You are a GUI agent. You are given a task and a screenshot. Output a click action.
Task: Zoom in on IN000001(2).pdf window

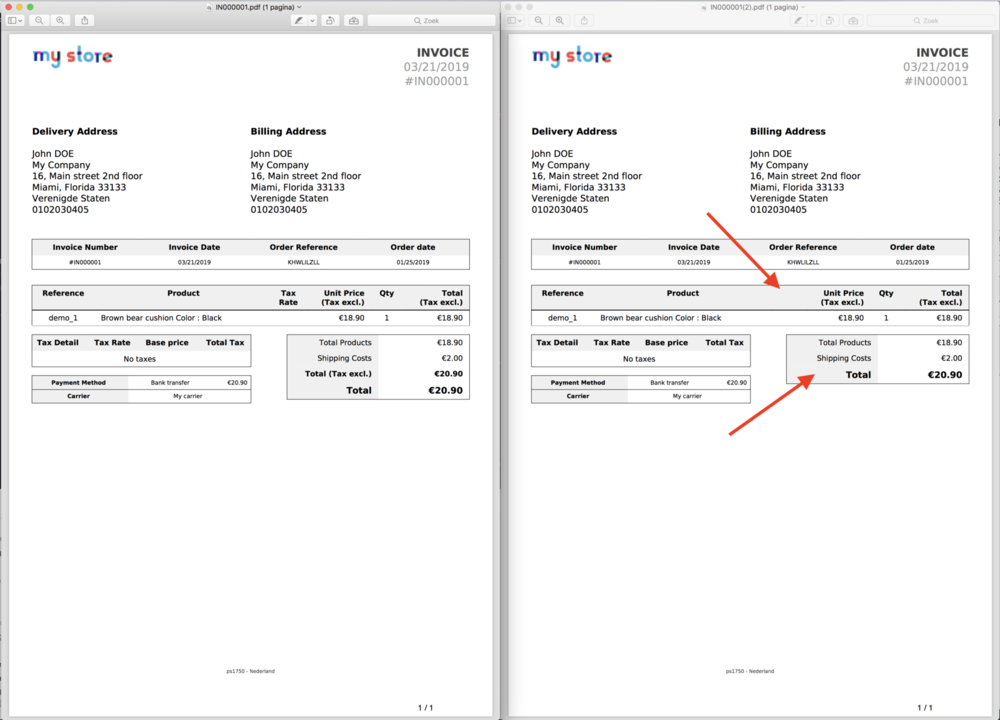coord(559,20)
